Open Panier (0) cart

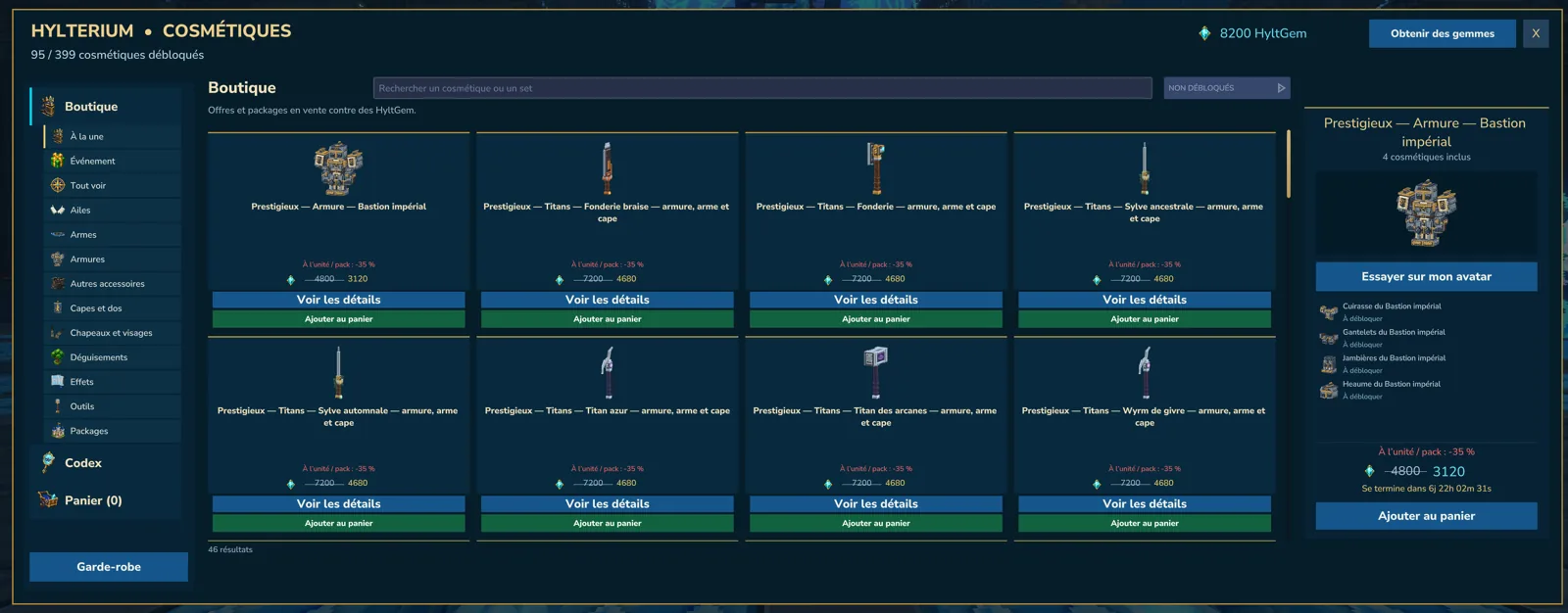click(106, 500)
